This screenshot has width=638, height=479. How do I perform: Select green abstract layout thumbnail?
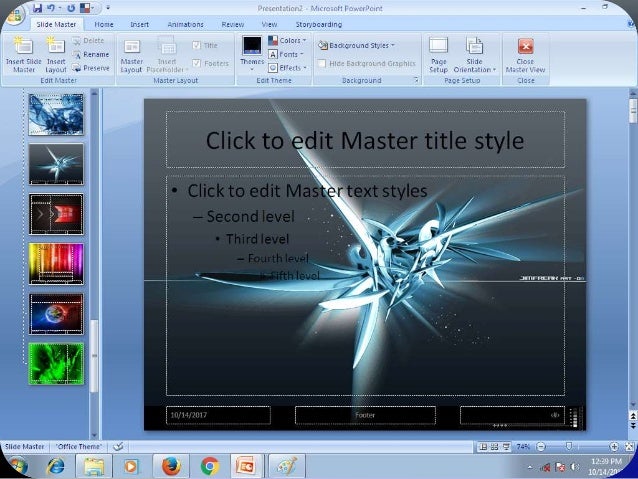click(56, 363)
